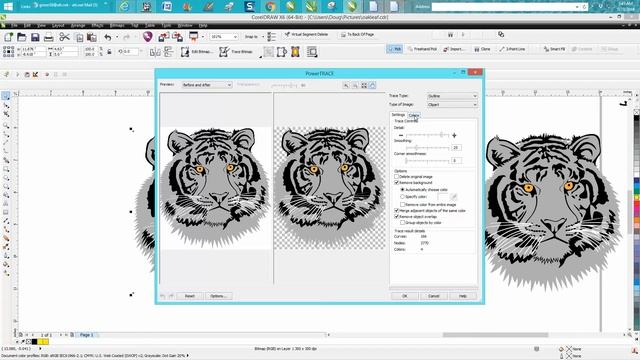Paste with the clipboard icon

point(92,38)
